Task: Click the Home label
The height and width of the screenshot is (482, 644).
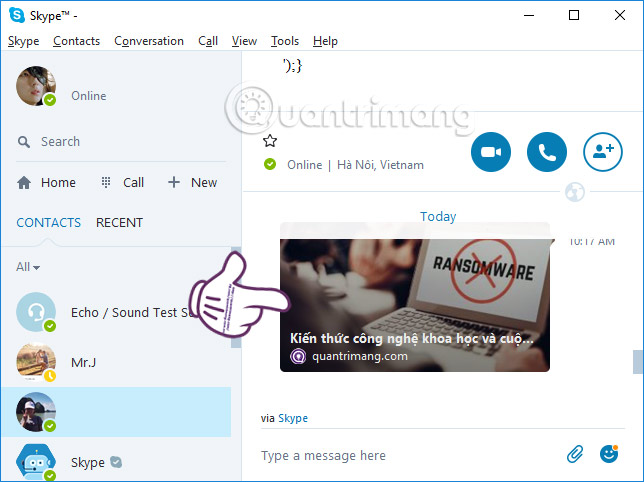Action: pos(58,182)
